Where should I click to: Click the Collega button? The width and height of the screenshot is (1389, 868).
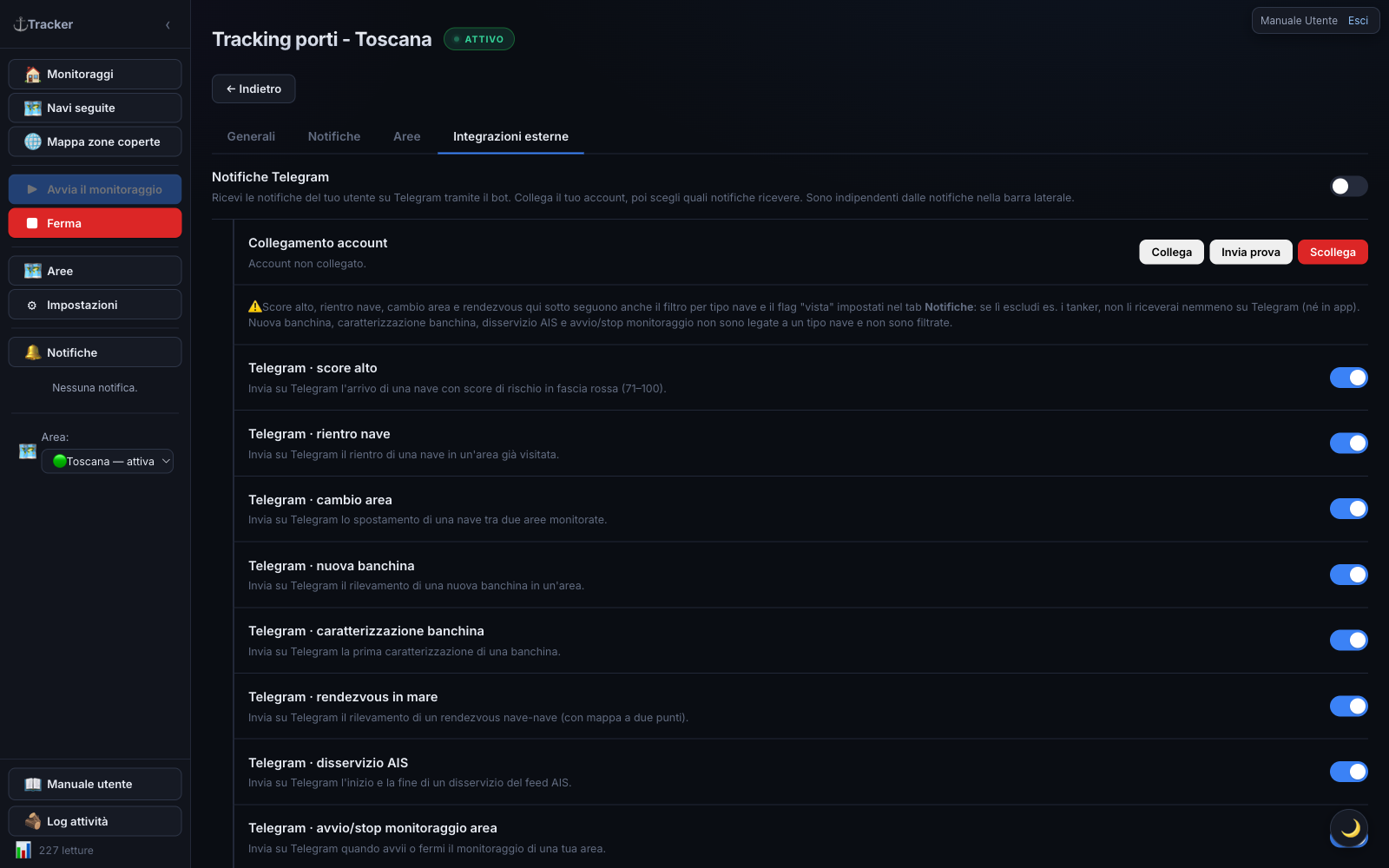(x=1171, y=252)
